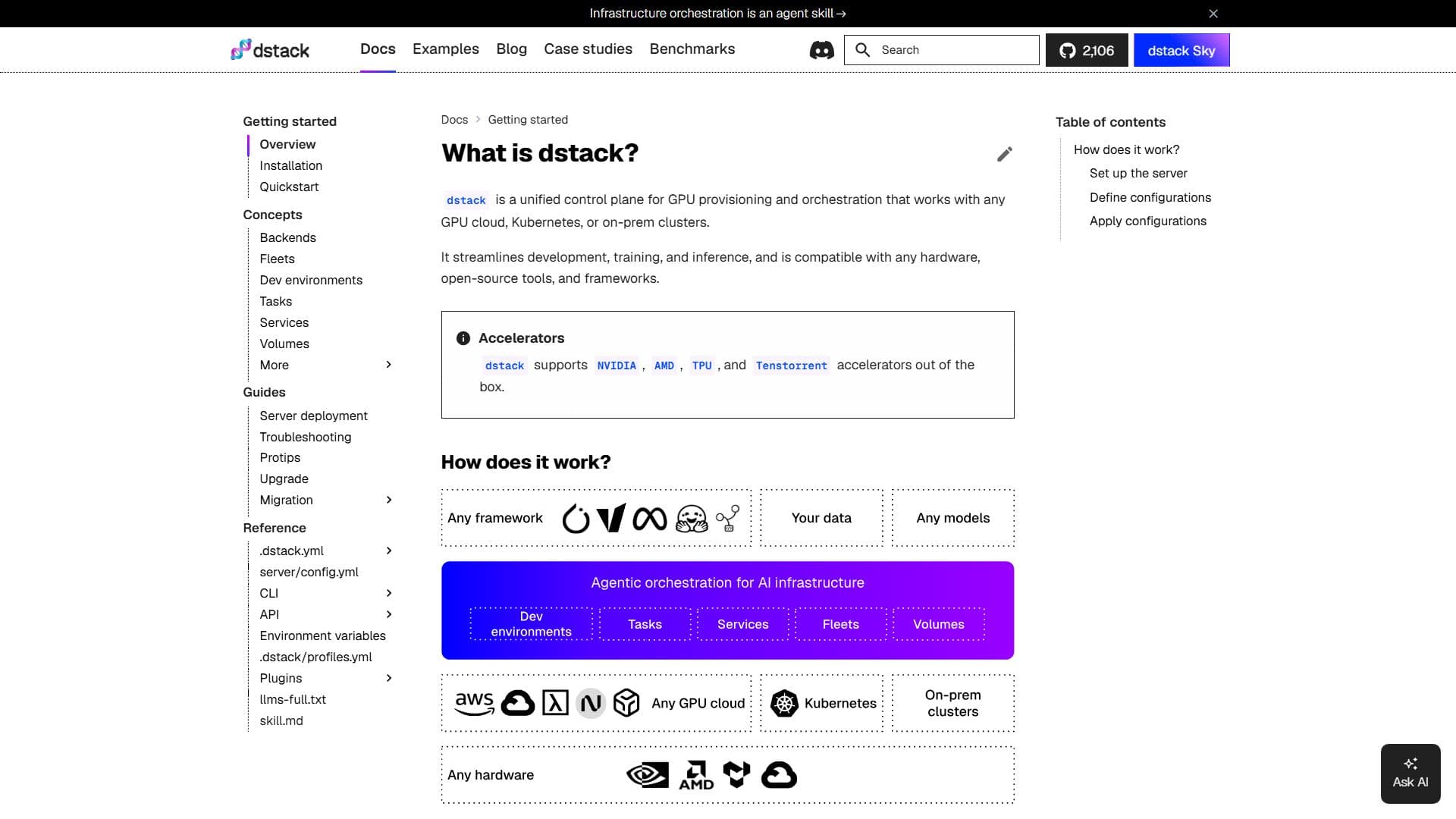Open Tasks in the sidebar

pyautogui.click(x=275, y=301)
